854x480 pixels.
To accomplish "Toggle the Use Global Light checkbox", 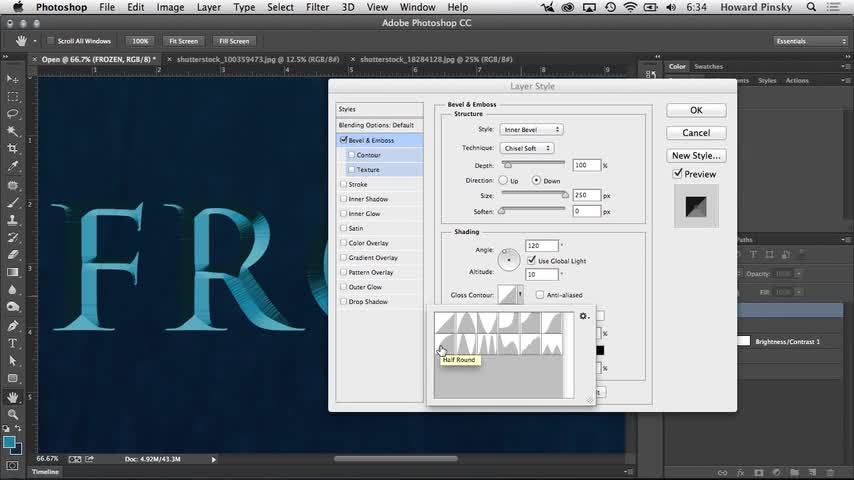I will 532,260.
